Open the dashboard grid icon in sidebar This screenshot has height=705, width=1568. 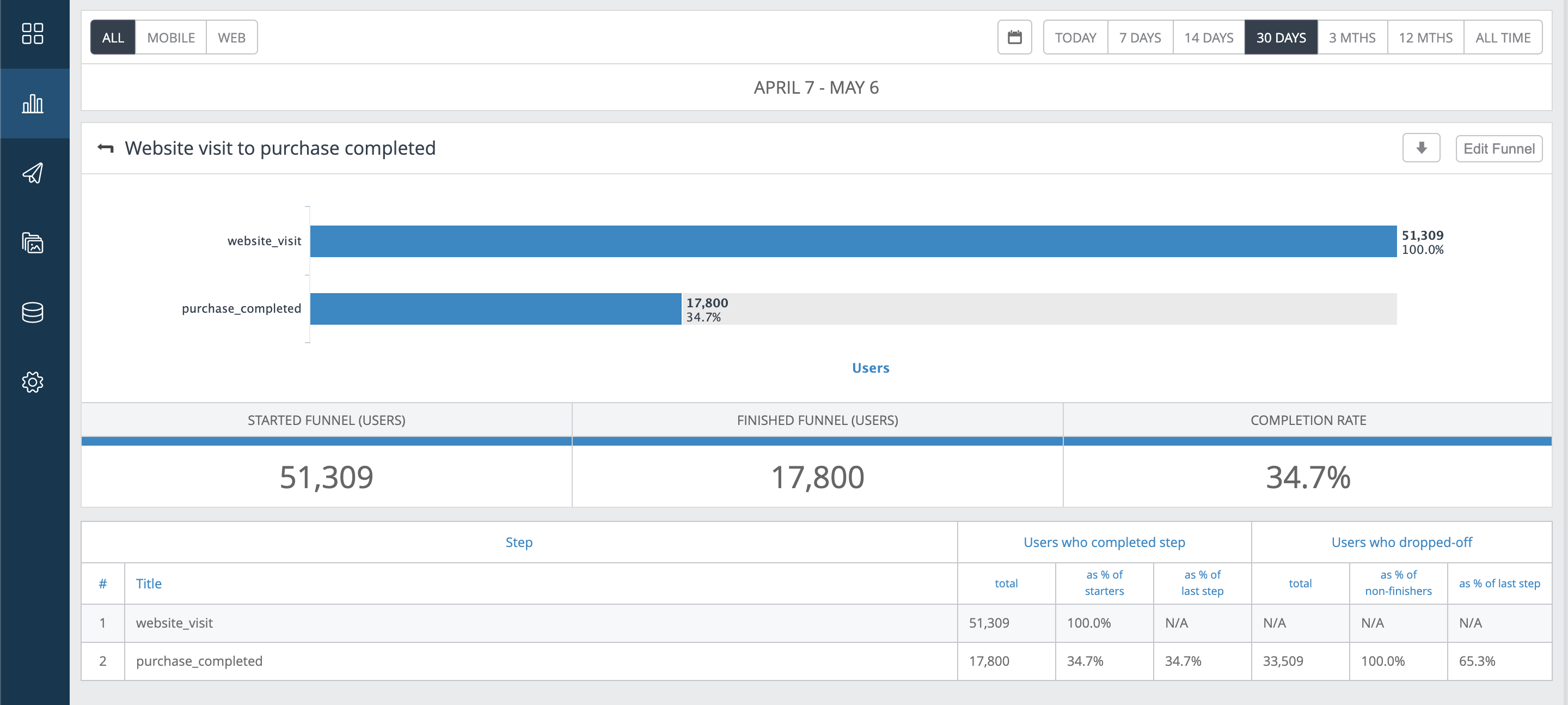[33, 34]
